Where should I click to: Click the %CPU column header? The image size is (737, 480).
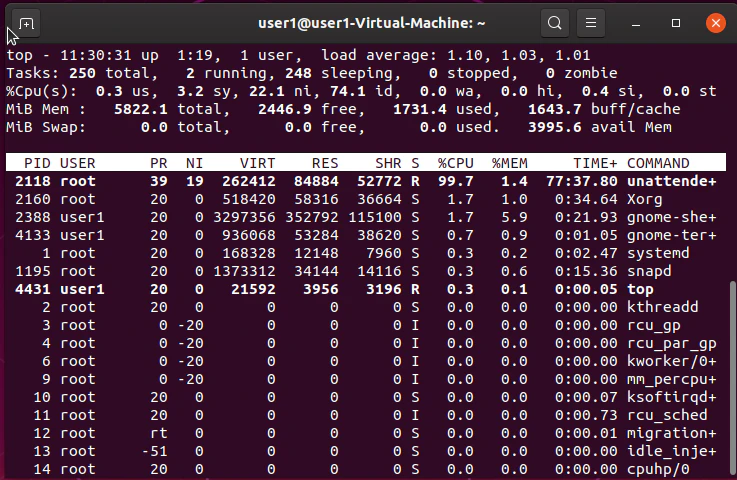pos(455,163)
